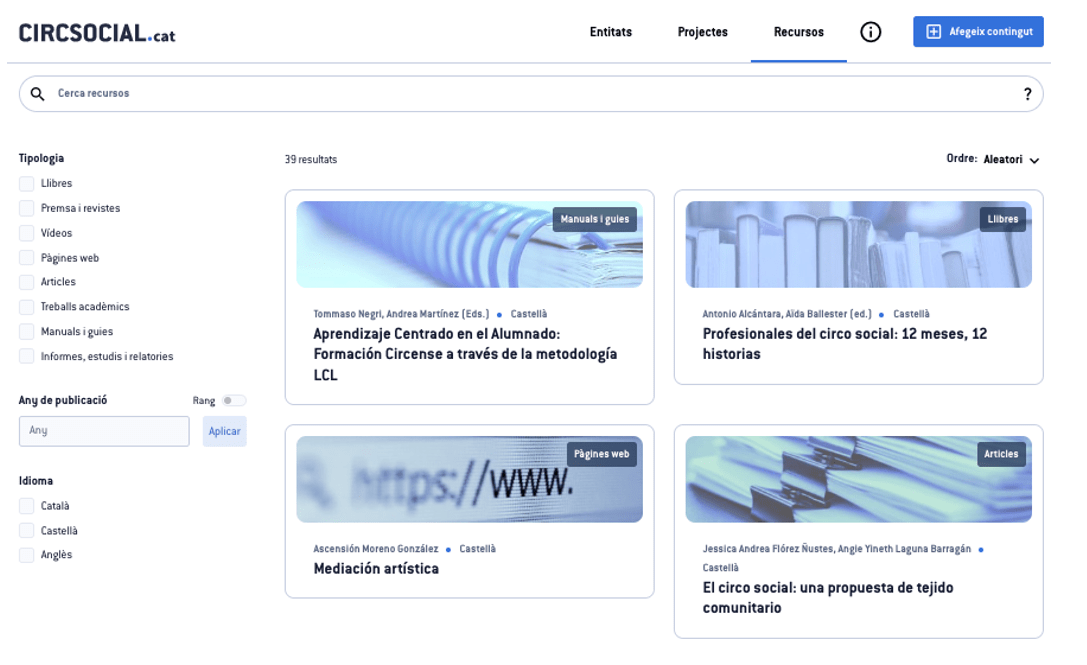Enable the Vídeos filter checkbox

click(x=27, y=233)
